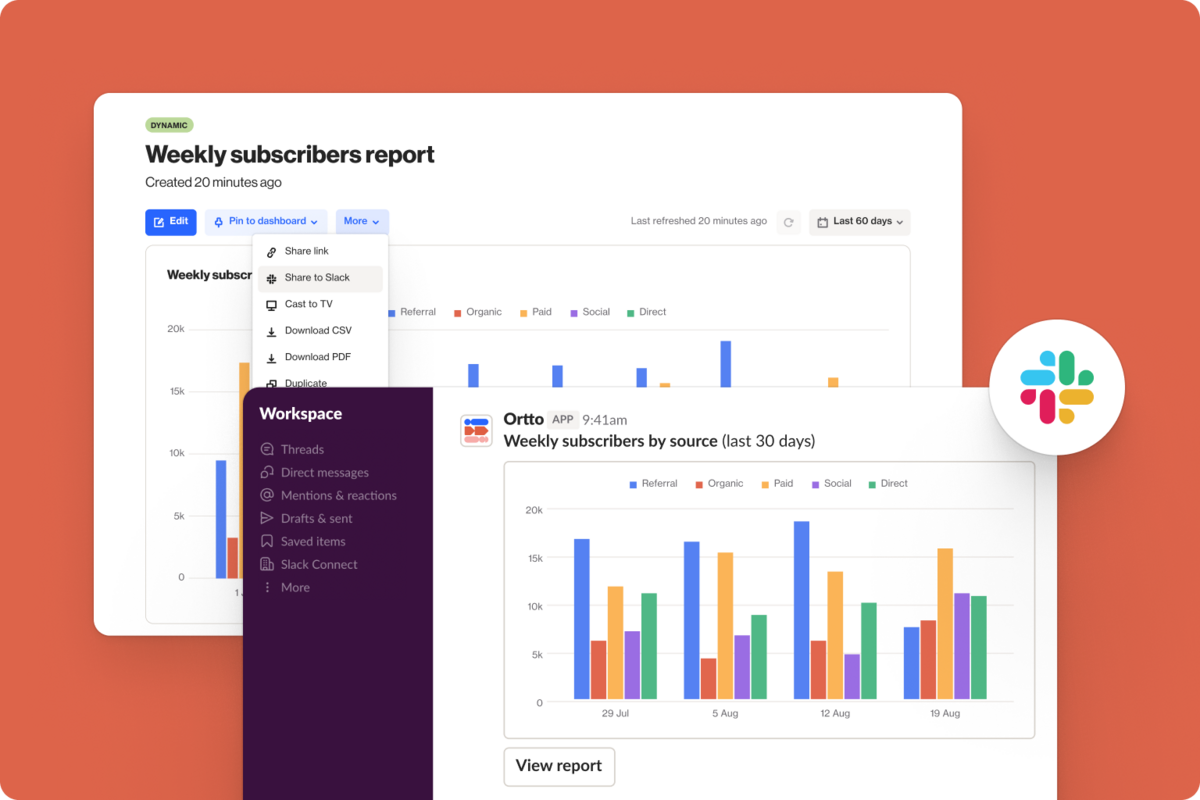The width and height of the screenshot is (1200, 800).
Task: Click the Ortto app avatar icon
Action: (x=476, y=430)
